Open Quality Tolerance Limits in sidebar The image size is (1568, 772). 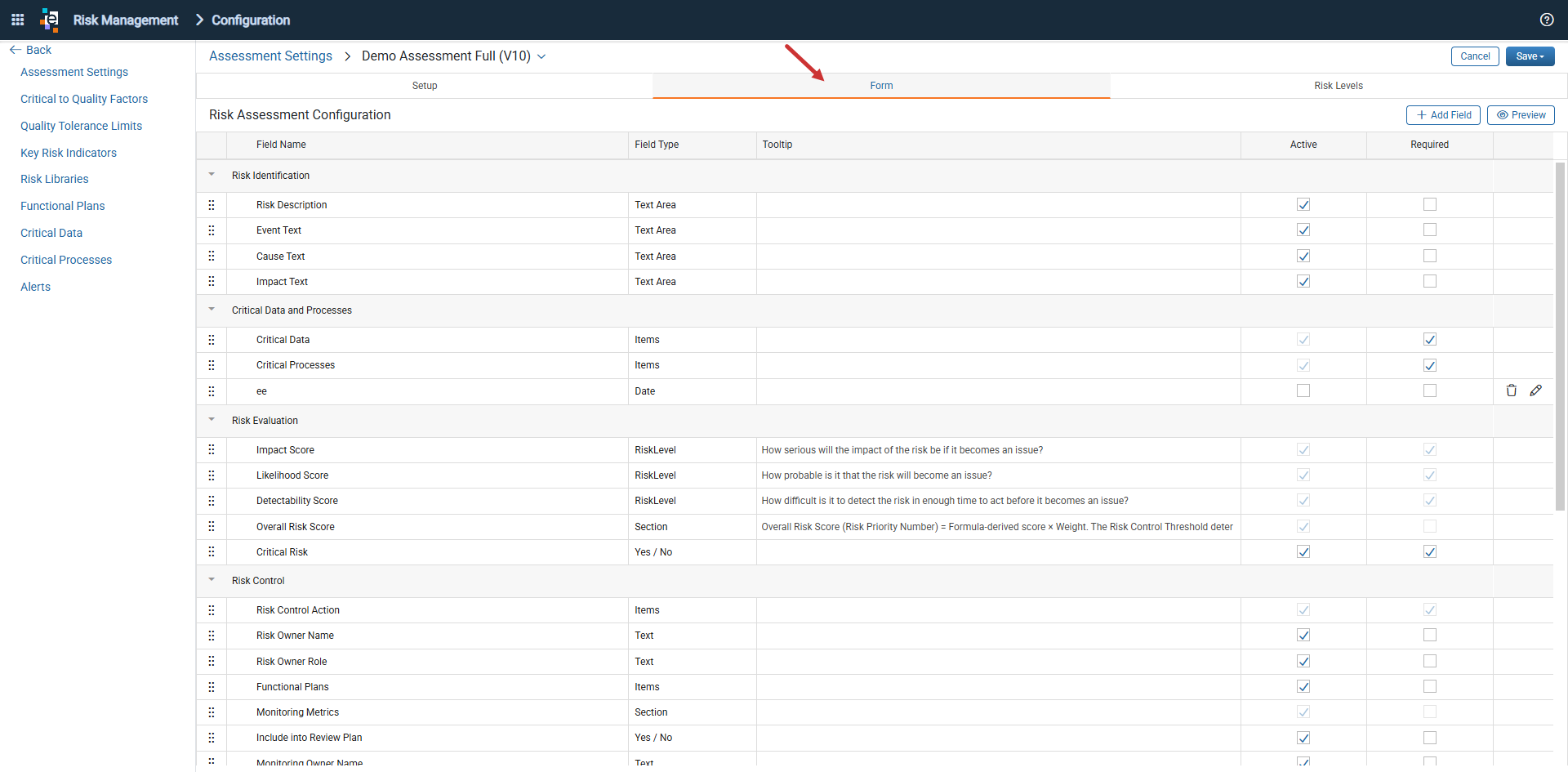[x=81, y=126]
